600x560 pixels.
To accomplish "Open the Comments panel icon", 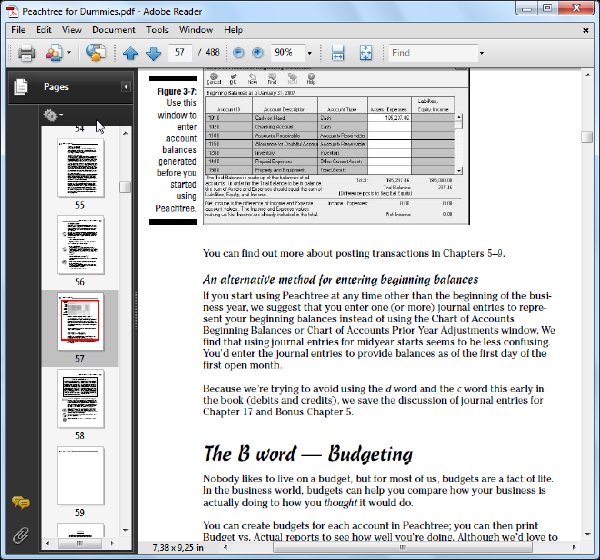I will coord(21,502).
